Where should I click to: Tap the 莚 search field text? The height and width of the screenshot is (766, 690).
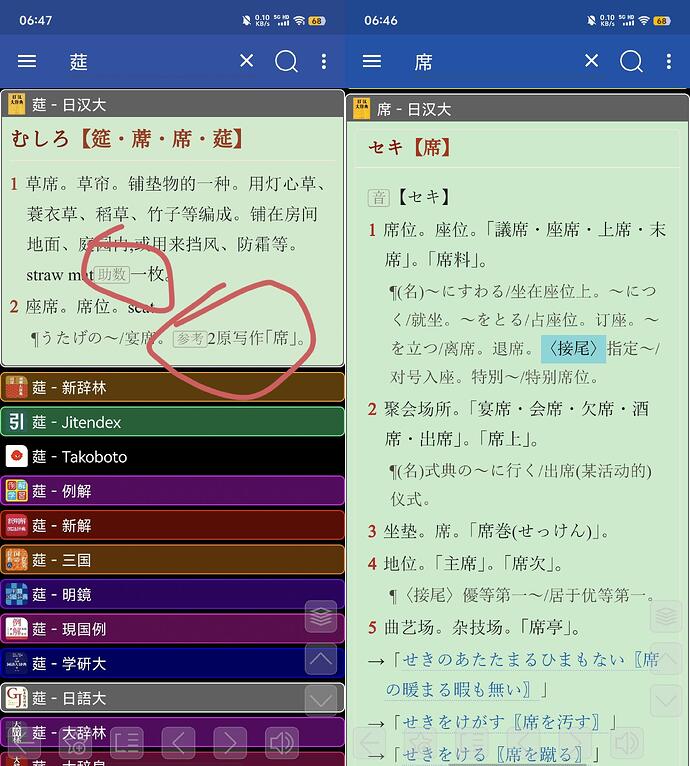click(x=78, y=62)
